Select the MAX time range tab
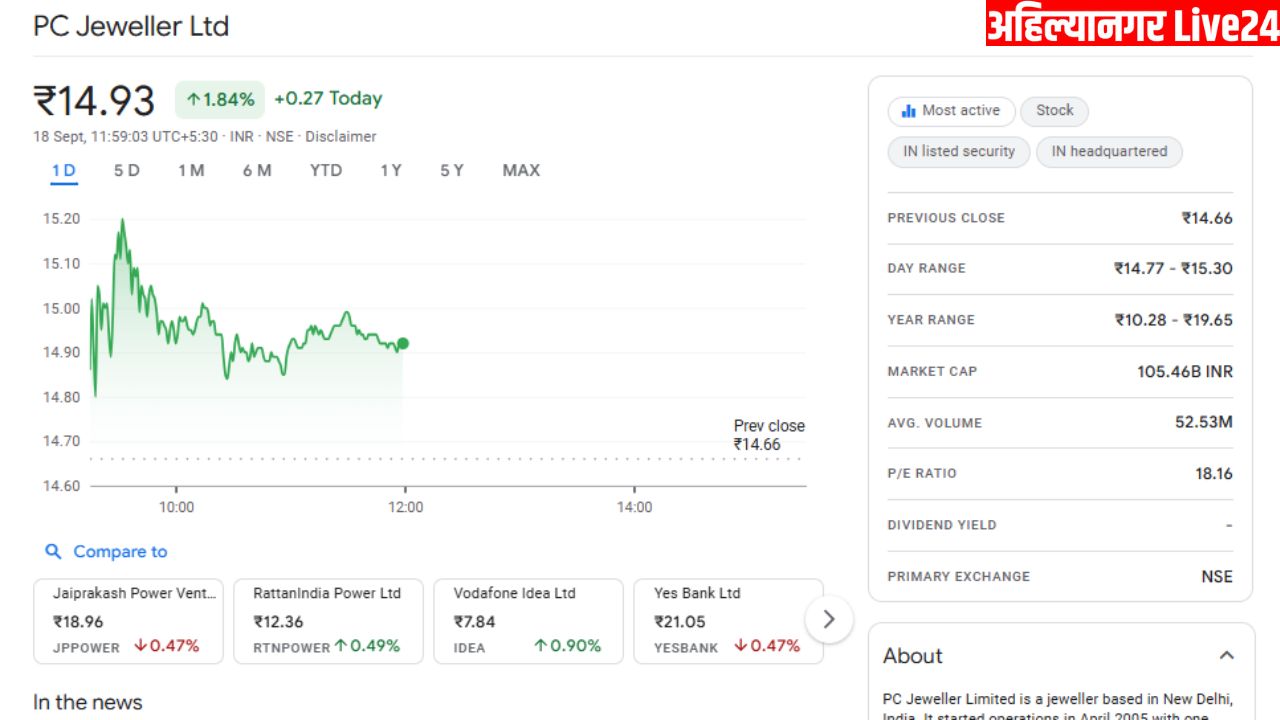 (x=521, y=171)
